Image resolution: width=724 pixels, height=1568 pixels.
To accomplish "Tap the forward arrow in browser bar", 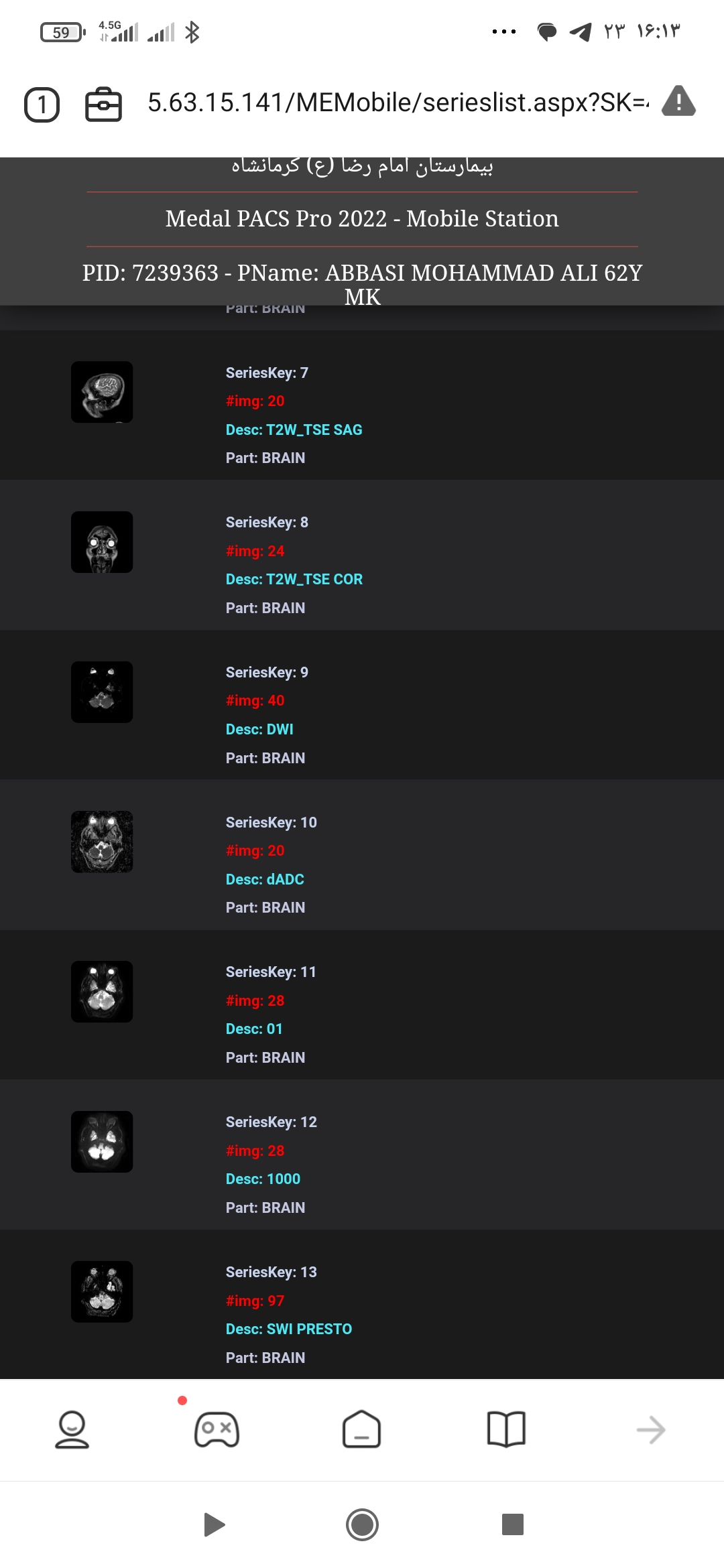I will tap(651, 1430).
